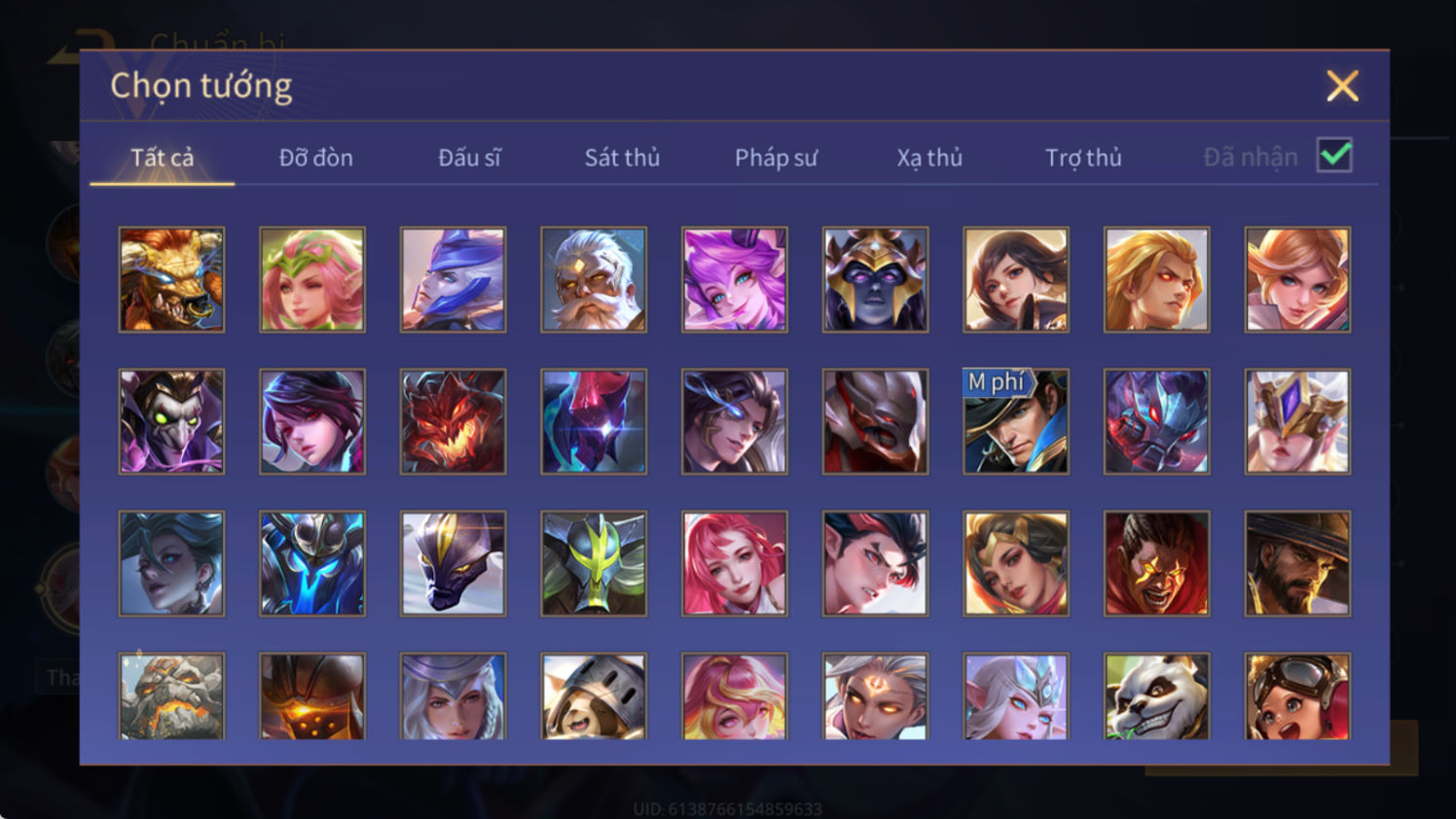This screenshot has width=1456, height=819.
Task: Close the Chọn tướng dialog
Action: point(1342,87)
